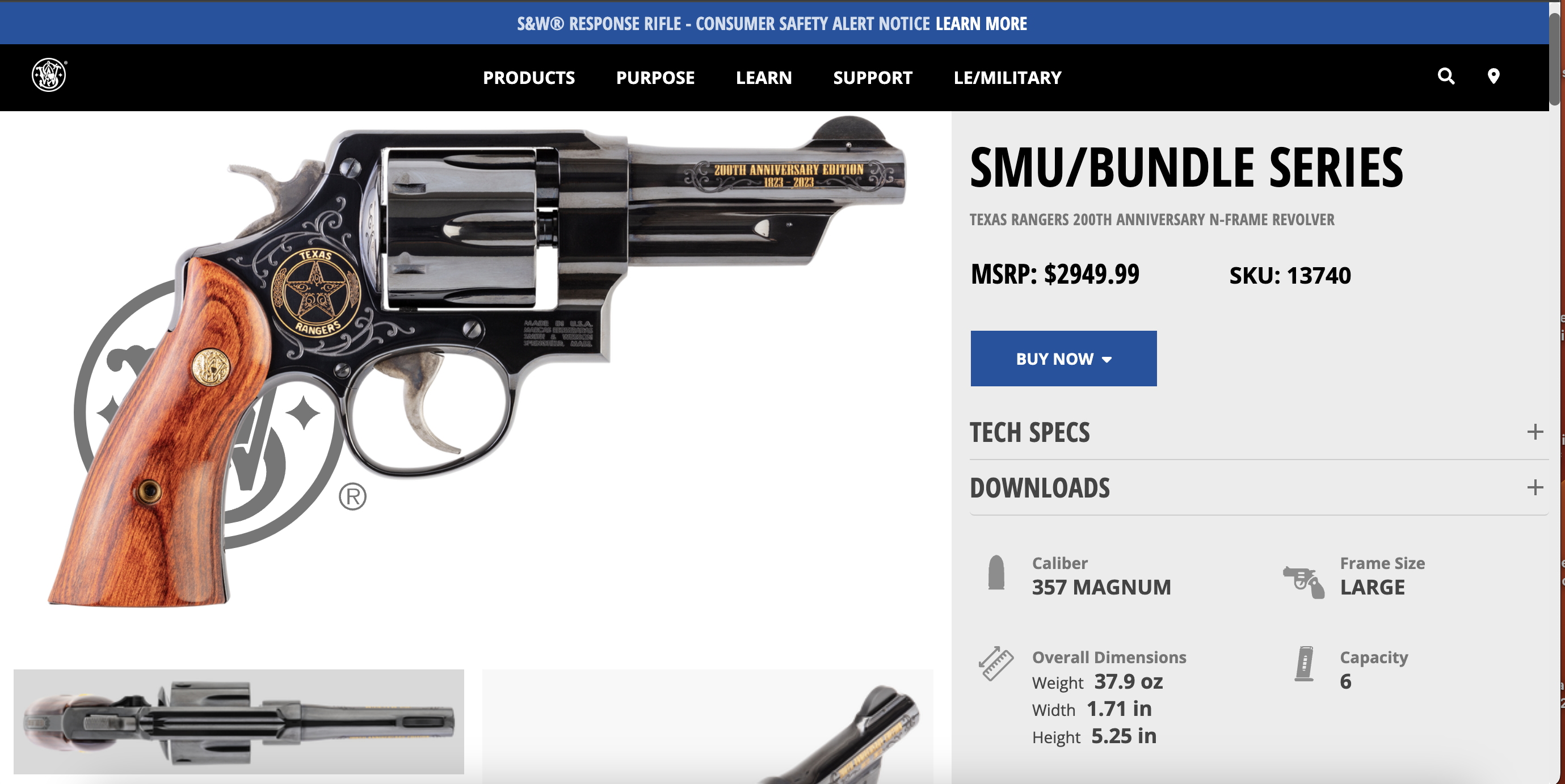Click the Smith & Wesson logo icon
This screenshot has height=784, width=1565.
pos(49,75)
